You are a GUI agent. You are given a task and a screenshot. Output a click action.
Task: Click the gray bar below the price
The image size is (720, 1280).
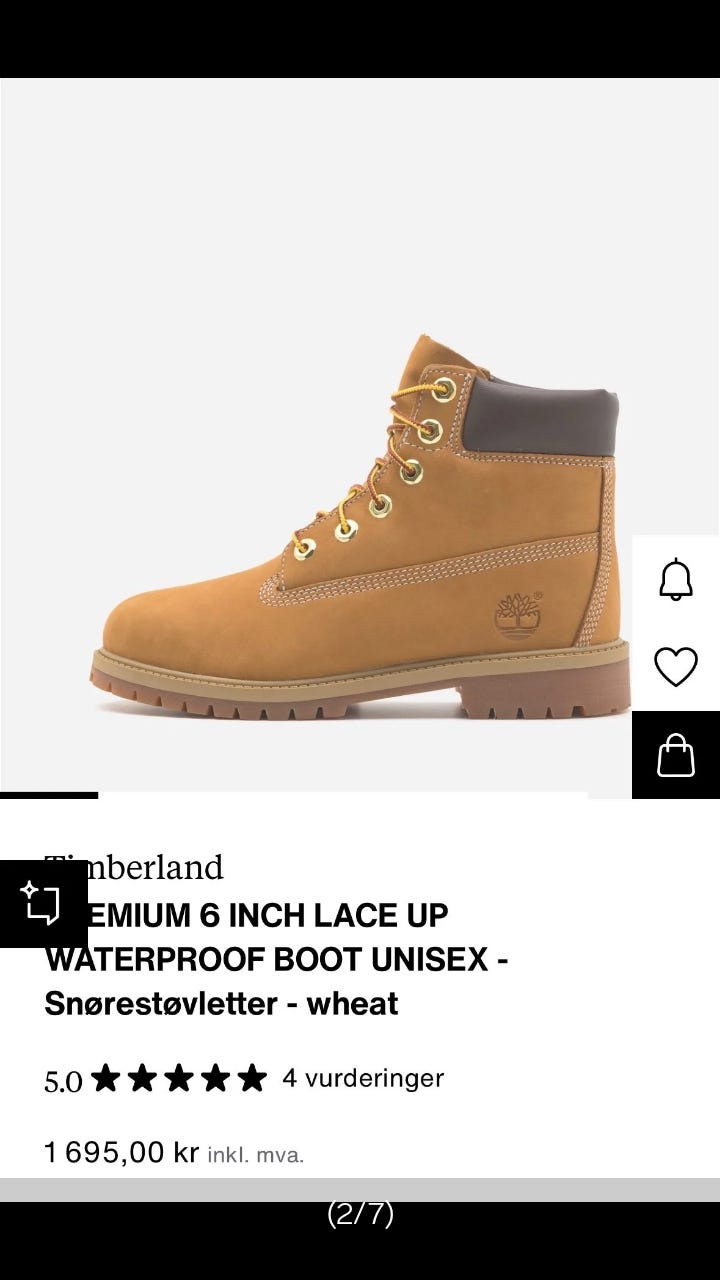click(x=360, y=1190)
